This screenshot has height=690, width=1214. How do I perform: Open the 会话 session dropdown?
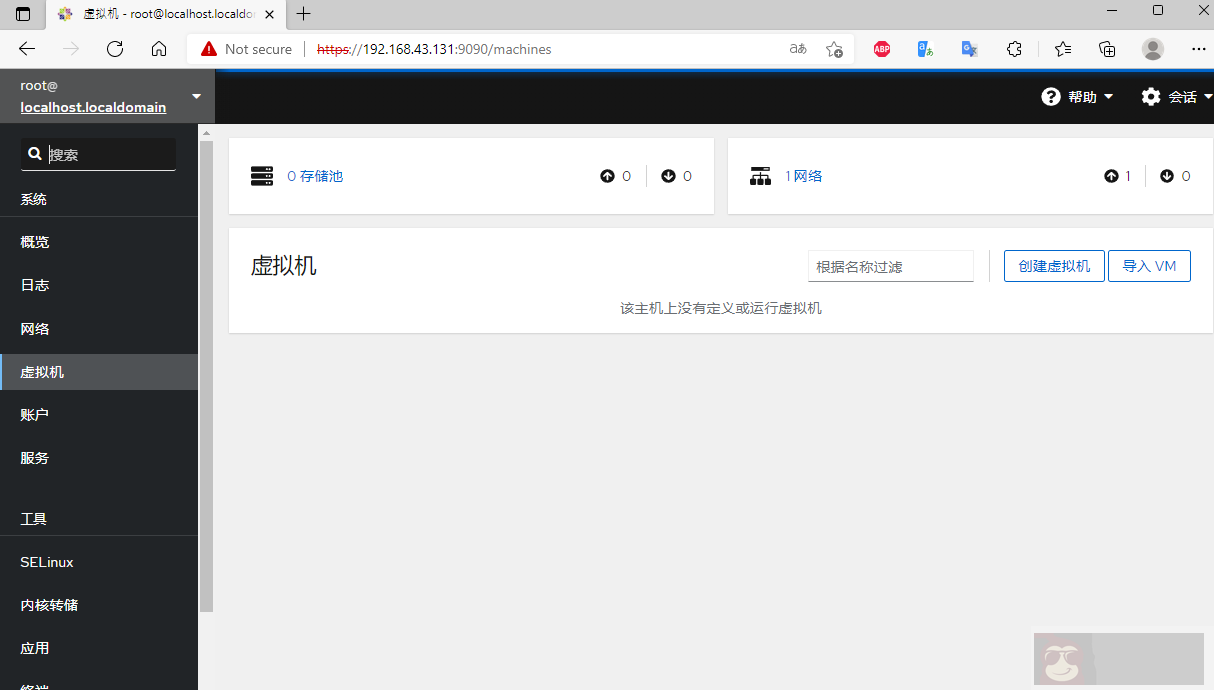click(x=1177, y=97)
